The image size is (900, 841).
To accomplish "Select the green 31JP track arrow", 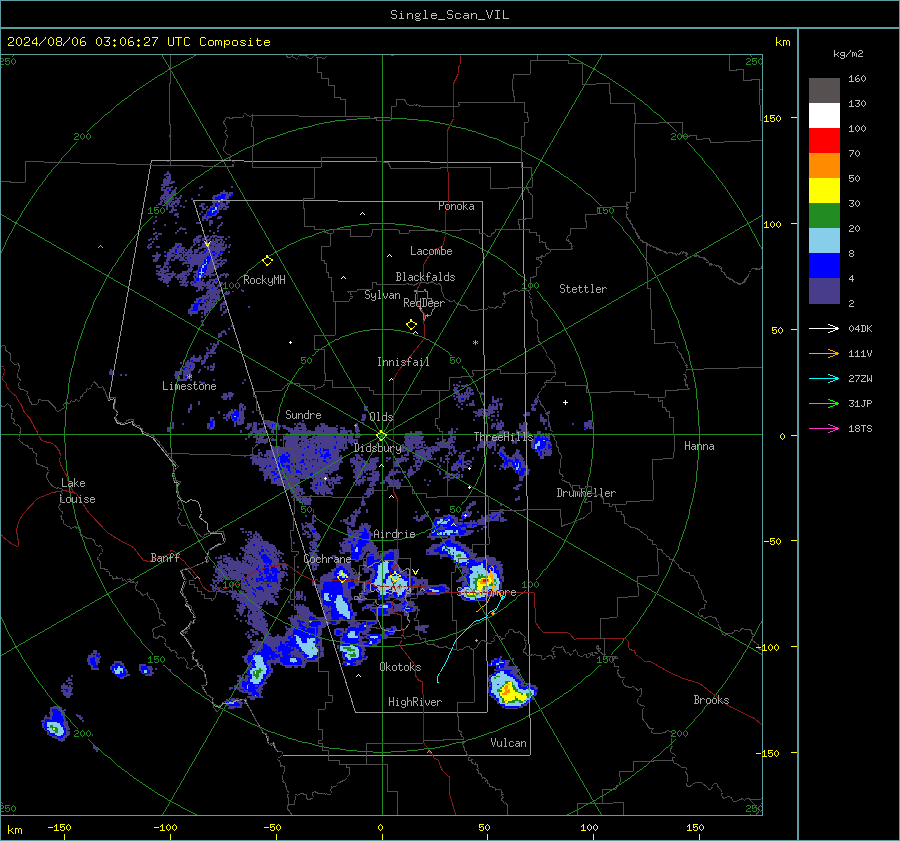I will click(x=824, y=404).
